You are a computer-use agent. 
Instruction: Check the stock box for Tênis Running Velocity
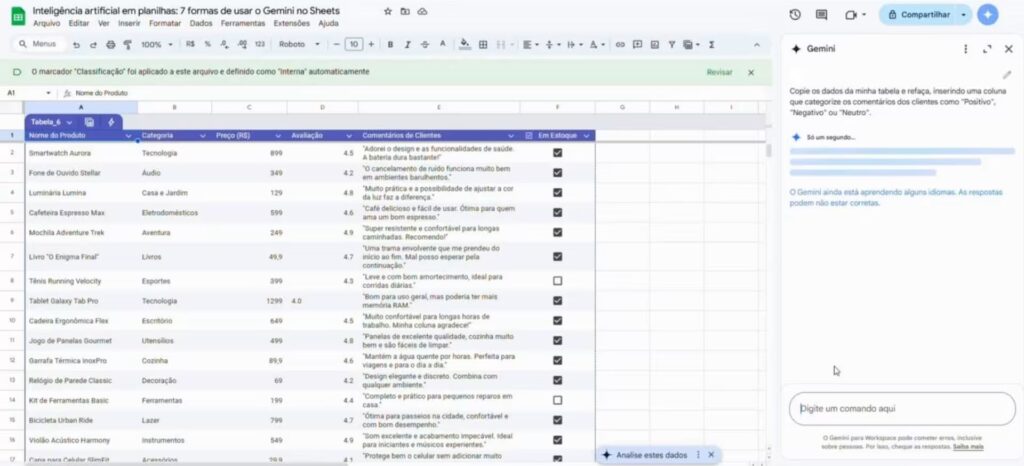(557, 281)
